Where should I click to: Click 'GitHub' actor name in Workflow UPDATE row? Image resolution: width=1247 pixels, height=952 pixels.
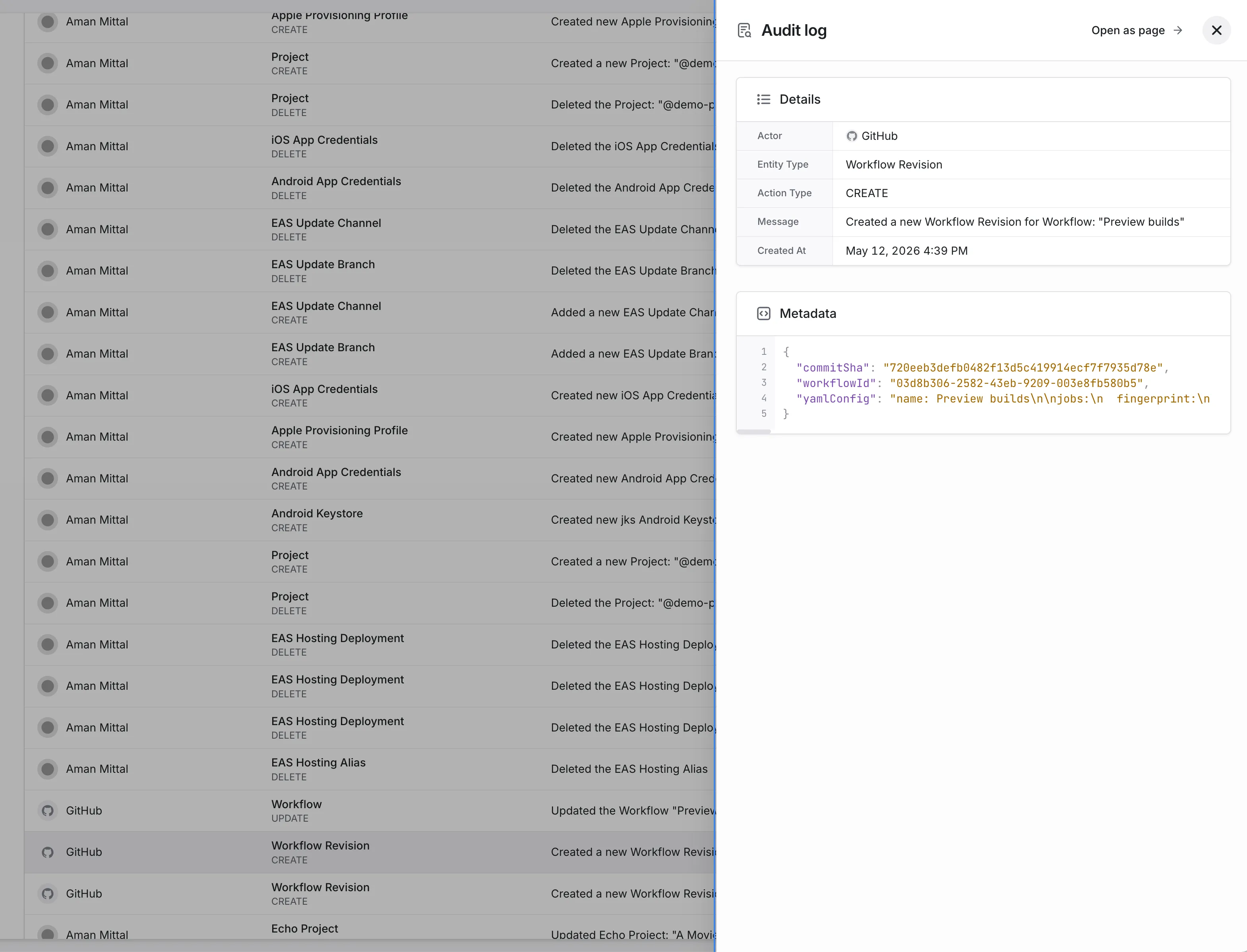[x=84, y=810]
